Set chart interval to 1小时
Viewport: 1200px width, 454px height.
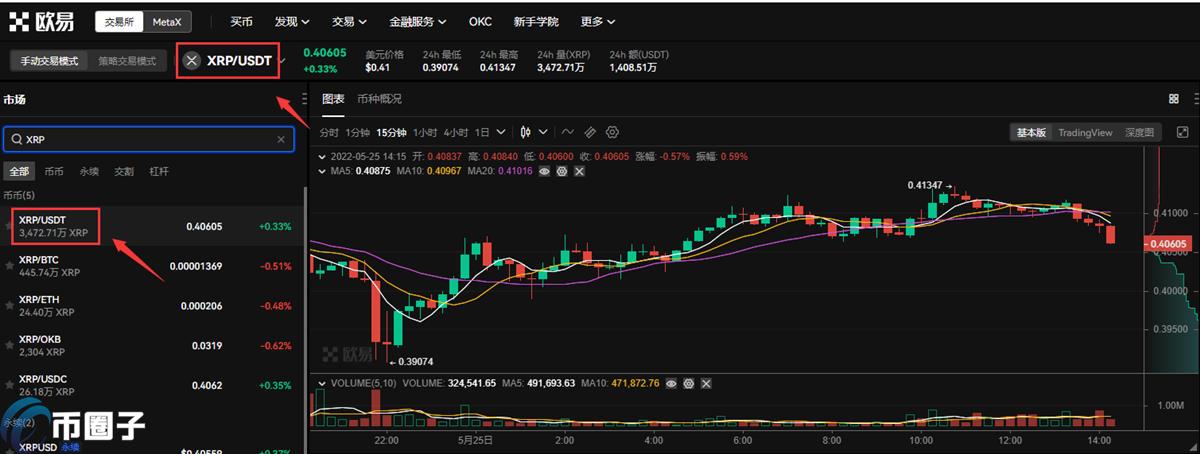(x=425, y=132)
